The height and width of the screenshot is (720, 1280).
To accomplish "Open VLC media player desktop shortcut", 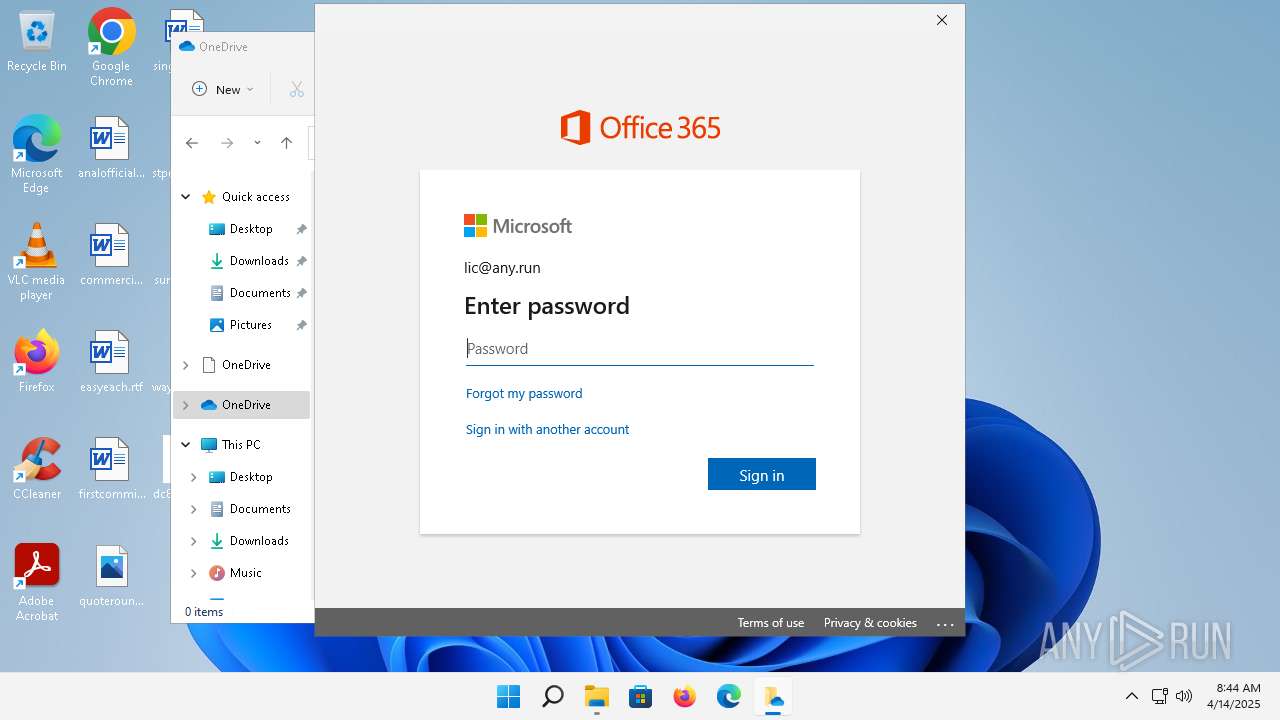I will [37, 261].
